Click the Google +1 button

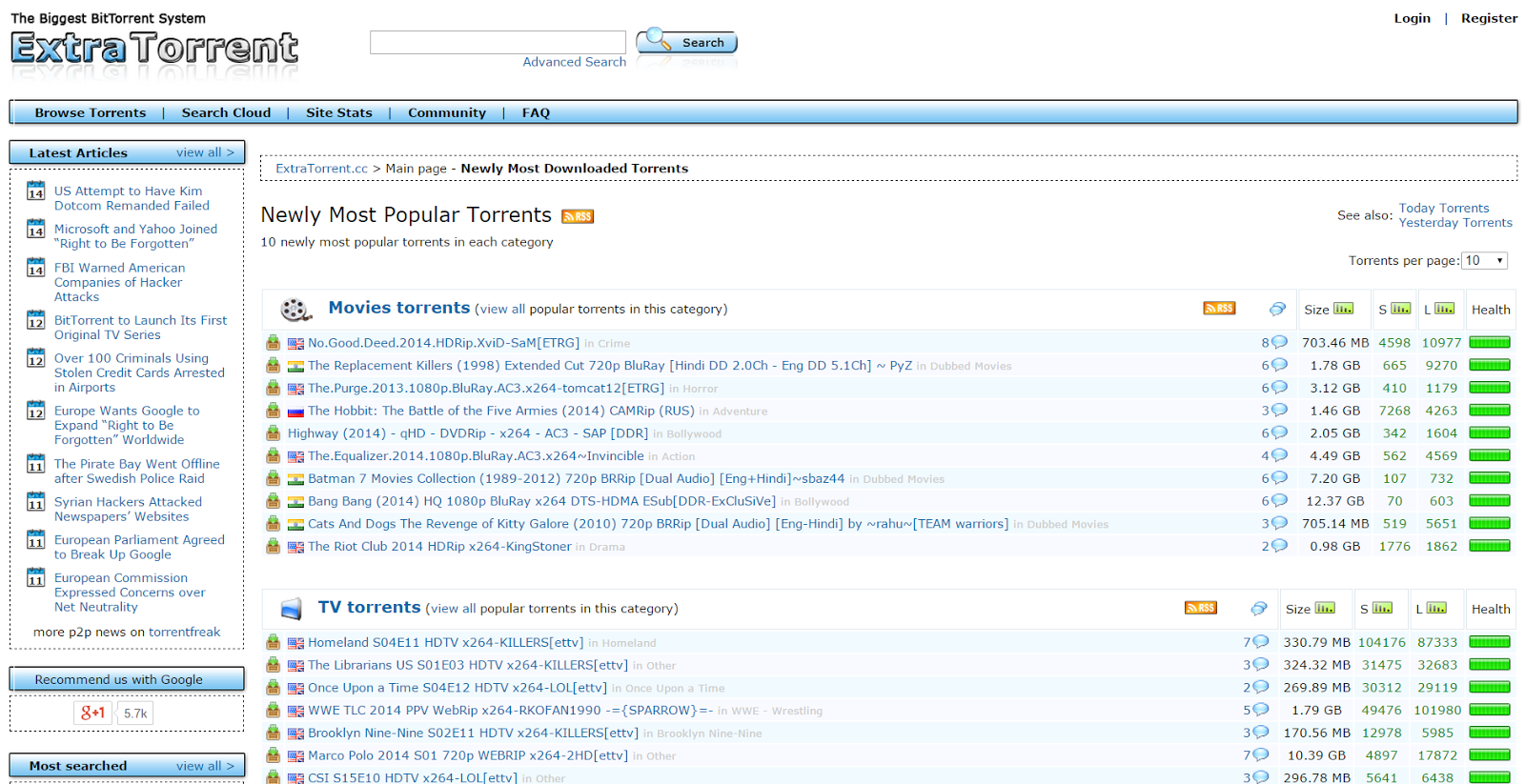pyautogui.click(x=93, y=713)
